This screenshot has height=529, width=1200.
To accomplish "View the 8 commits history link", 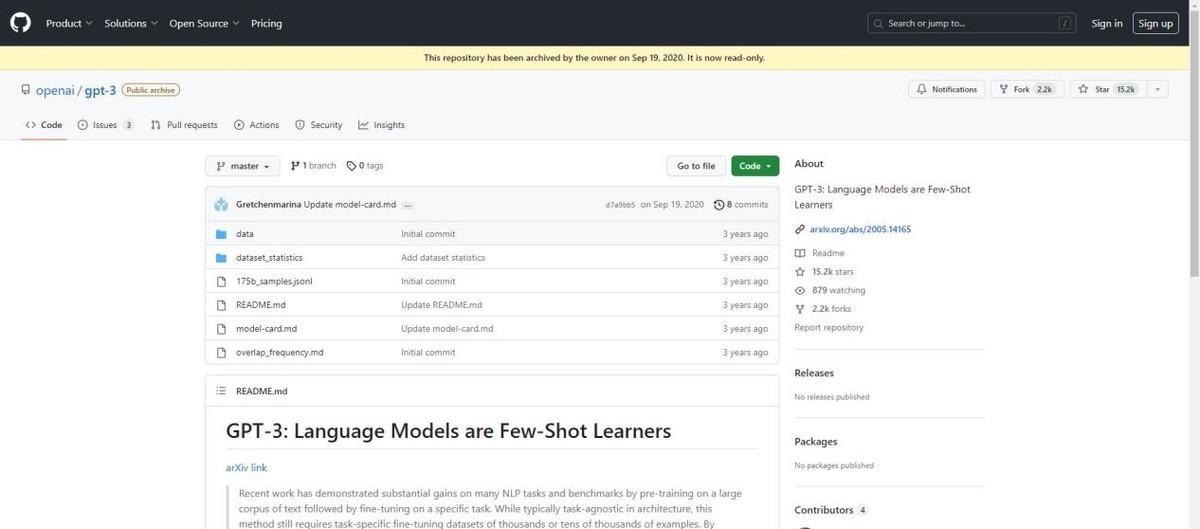I will pos(741,205).
